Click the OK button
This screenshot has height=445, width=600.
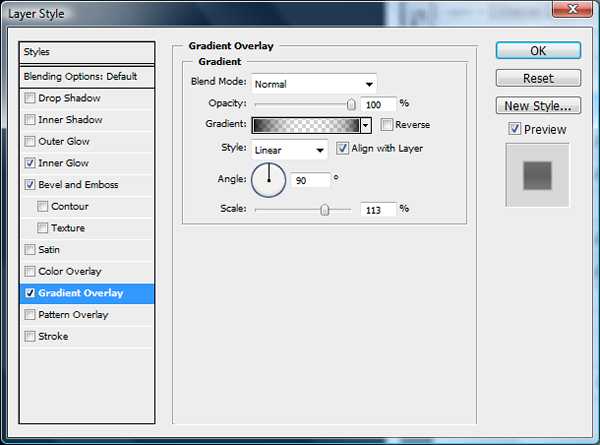point(538,51)
